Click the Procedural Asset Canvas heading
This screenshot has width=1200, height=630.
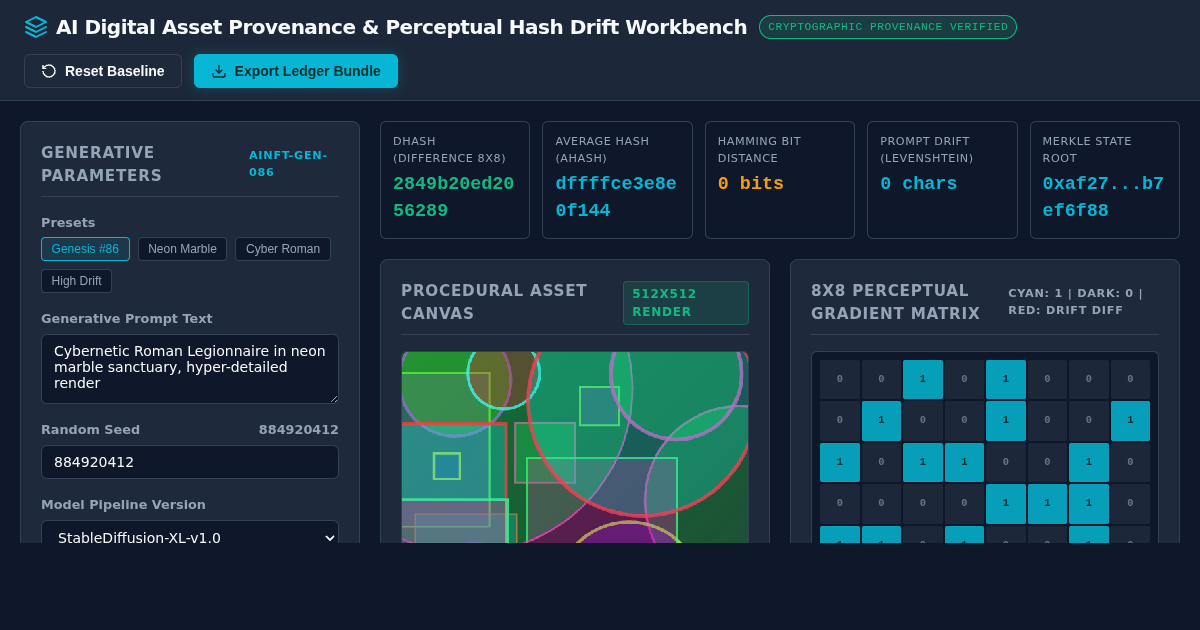tap(494, 302)
